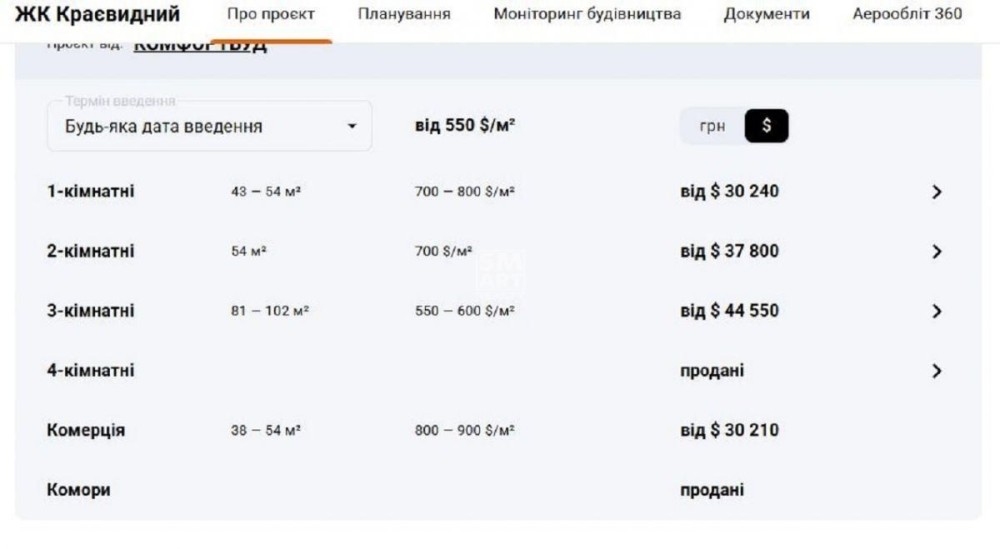The width and height of the screenshot is (1000, 549).
Task: Open the Термін введення dropdown
Action: 208,127
